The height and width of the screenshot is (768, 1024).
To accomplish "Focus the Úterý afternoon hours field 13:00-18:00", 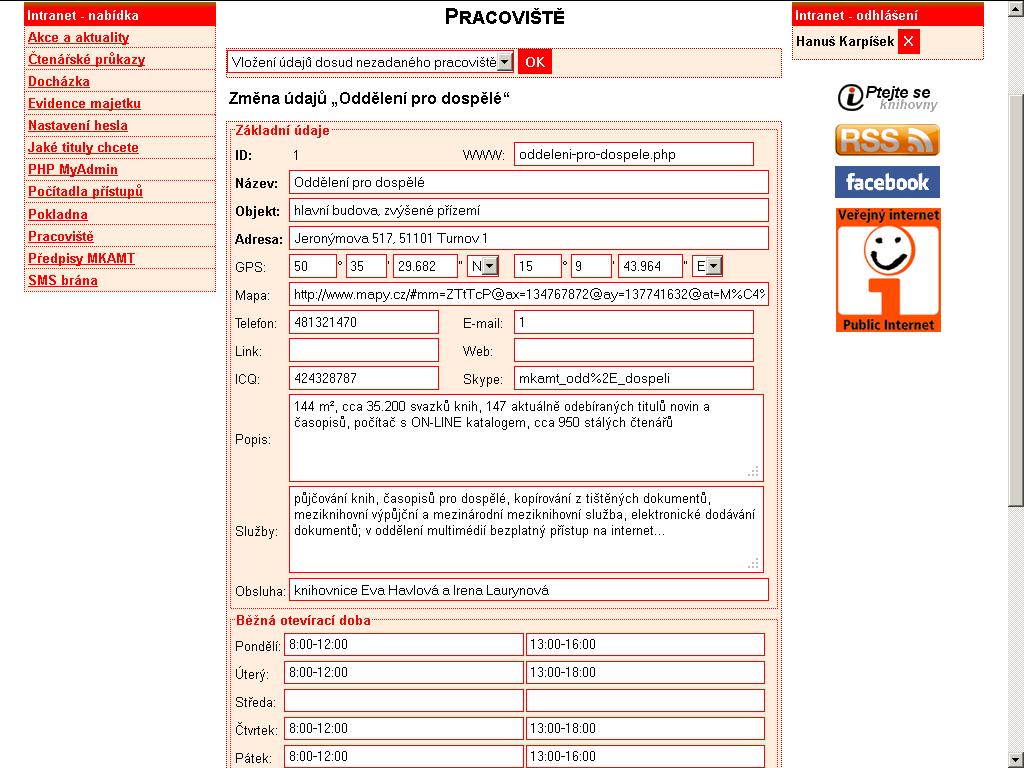I will point(645,673).
